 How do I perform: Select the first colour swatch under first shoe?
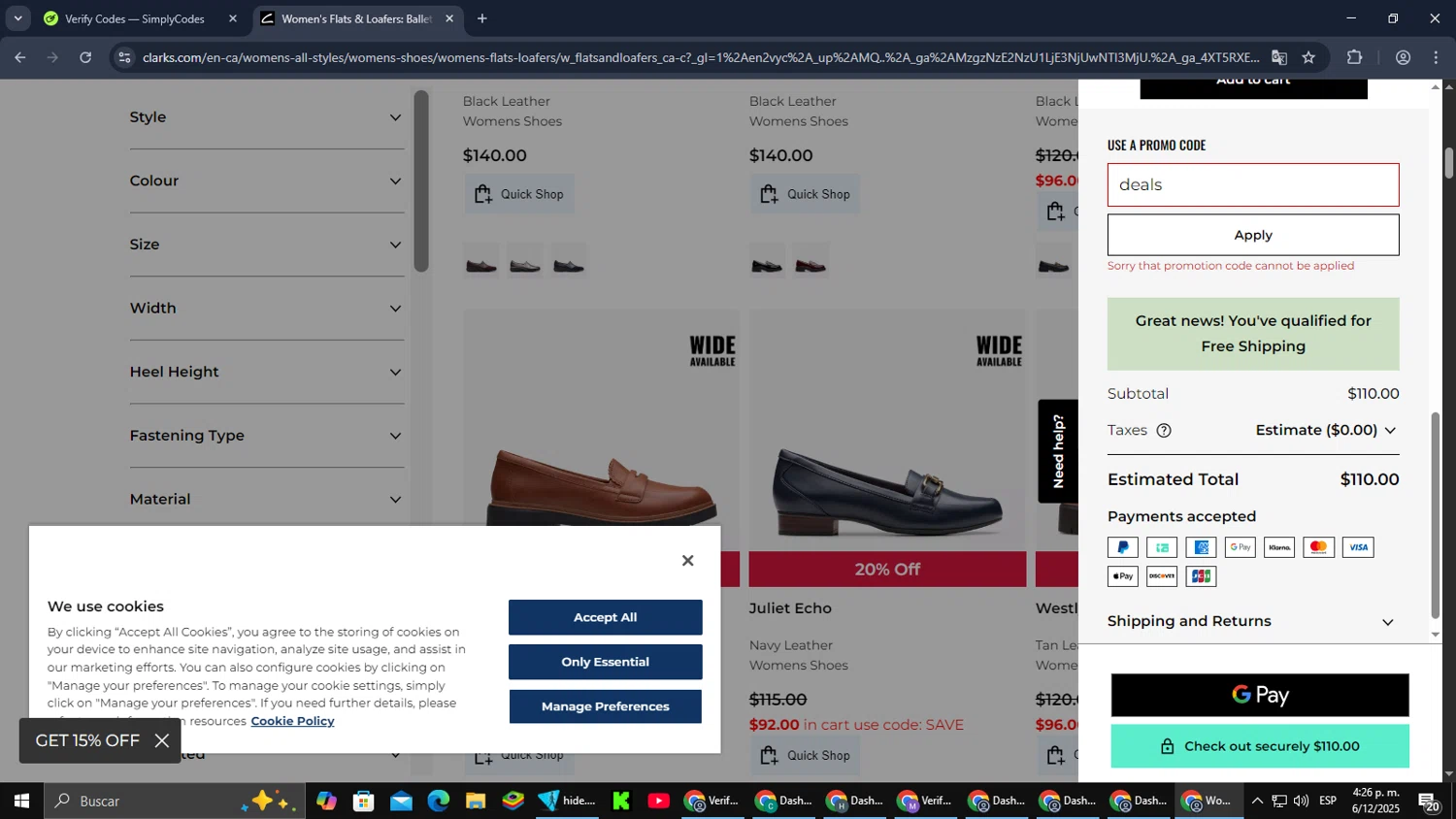481,262
